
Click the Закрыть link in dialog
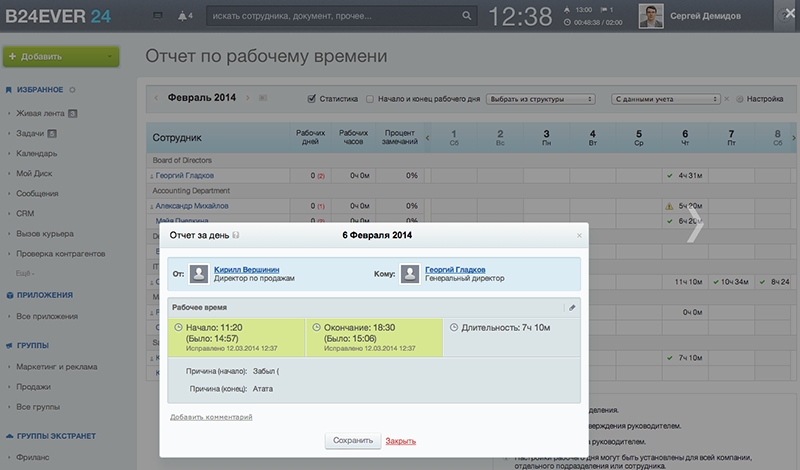(x=401, y=441)
